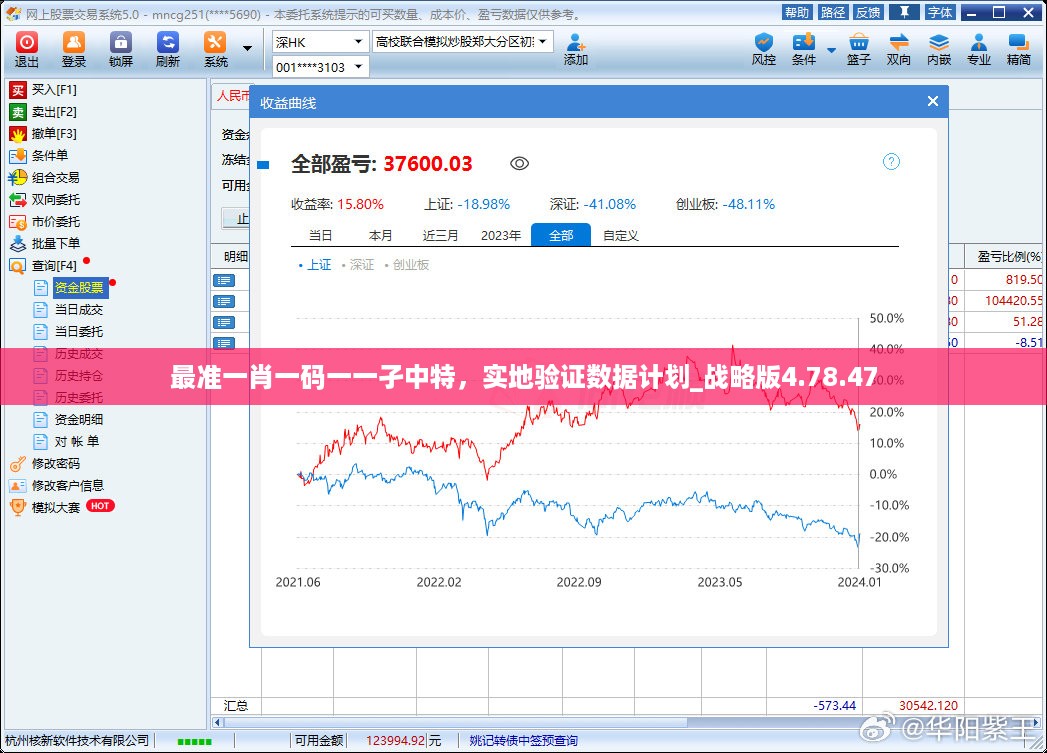Click the help question mark in dialog
The image size is (1047, 753).
891,162
